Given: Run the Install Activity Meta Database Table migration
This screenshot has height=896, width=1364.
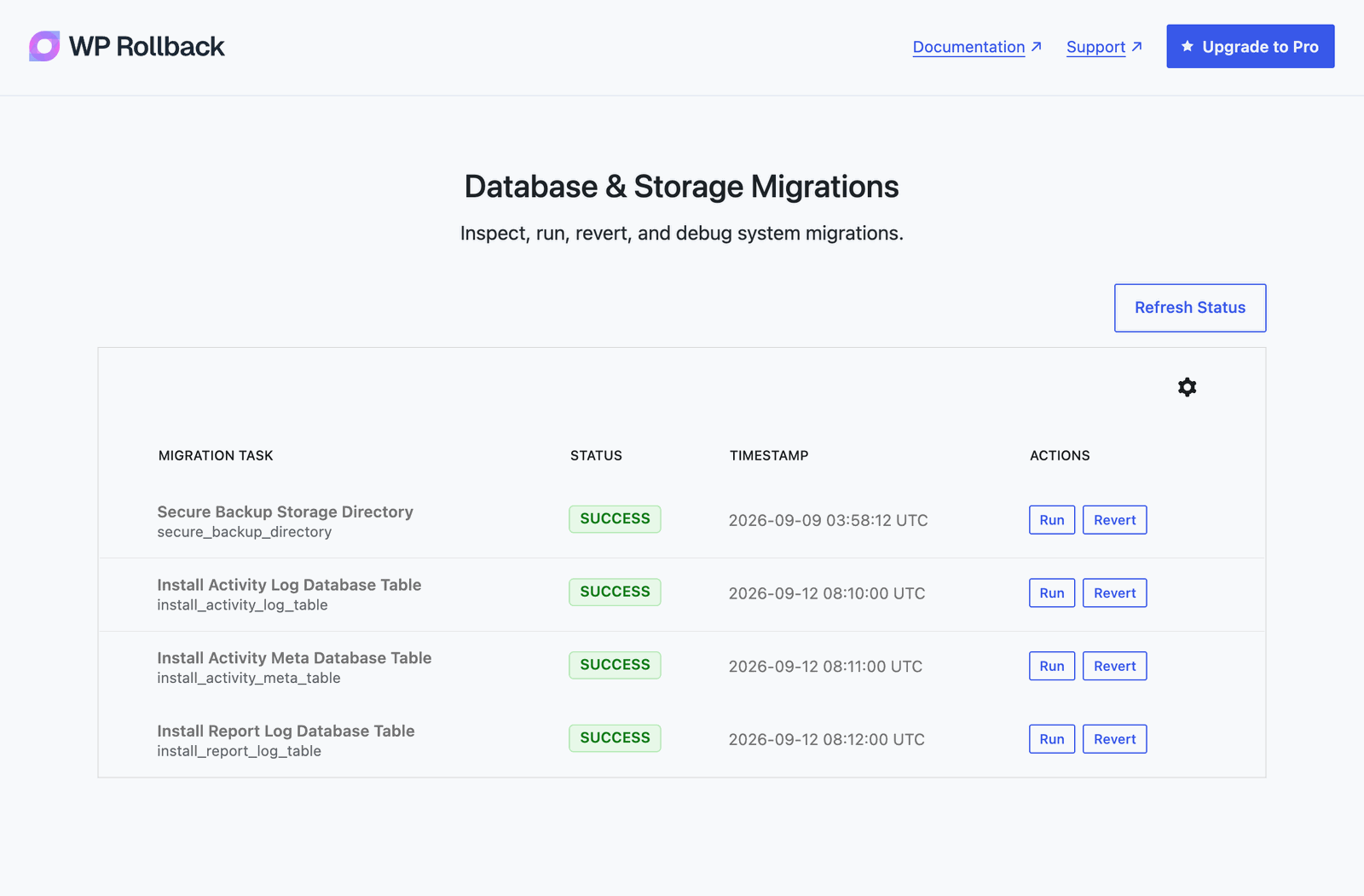Looking at the screenshot, I should pos(1051,666).
